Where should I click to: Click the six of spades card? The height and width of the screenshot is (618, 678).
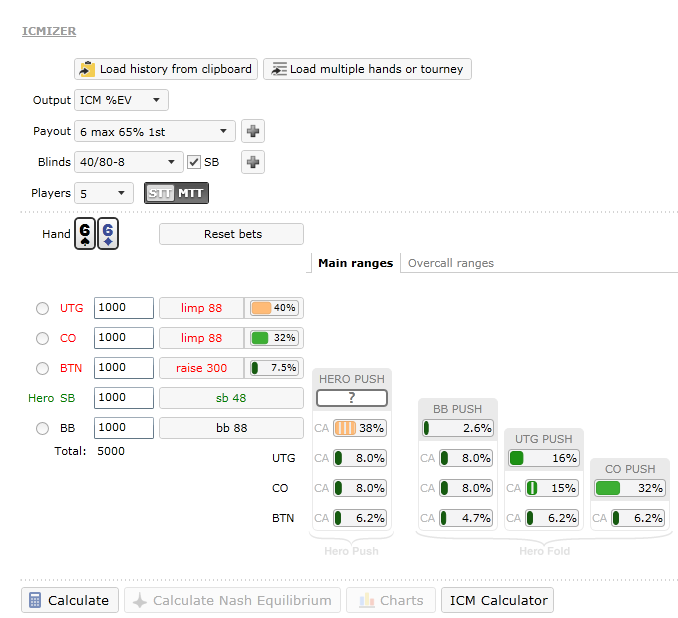coord(85,234)
